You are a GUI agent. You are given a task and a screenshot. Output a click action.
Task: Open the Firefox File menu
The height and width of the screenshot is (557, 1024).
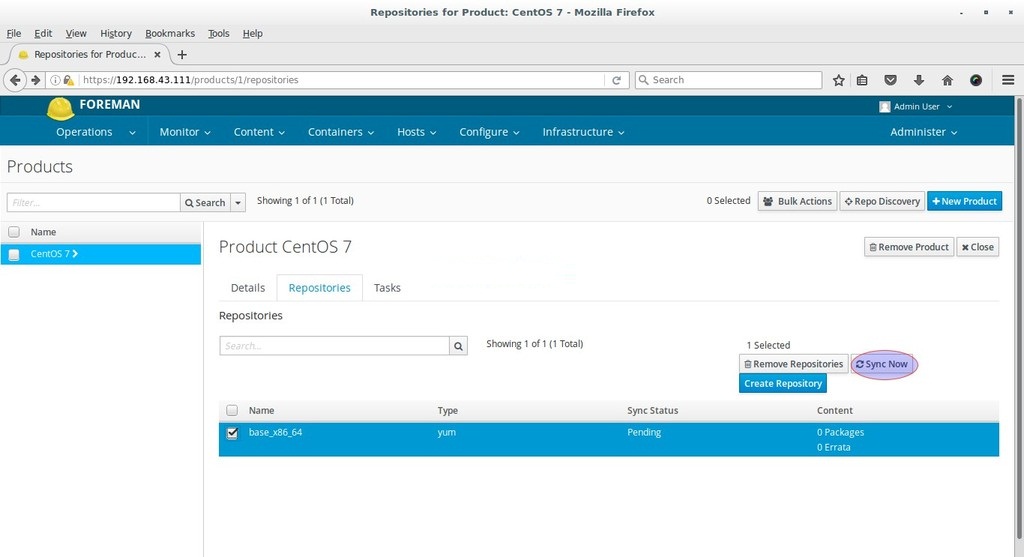click(14, 33)
